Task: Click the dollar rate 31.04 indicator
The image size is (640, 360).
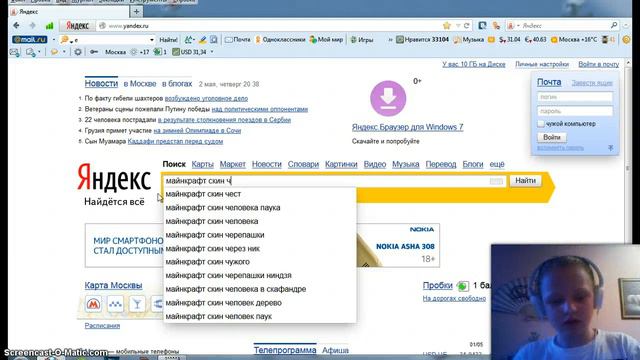Action: tap(510, 40)
